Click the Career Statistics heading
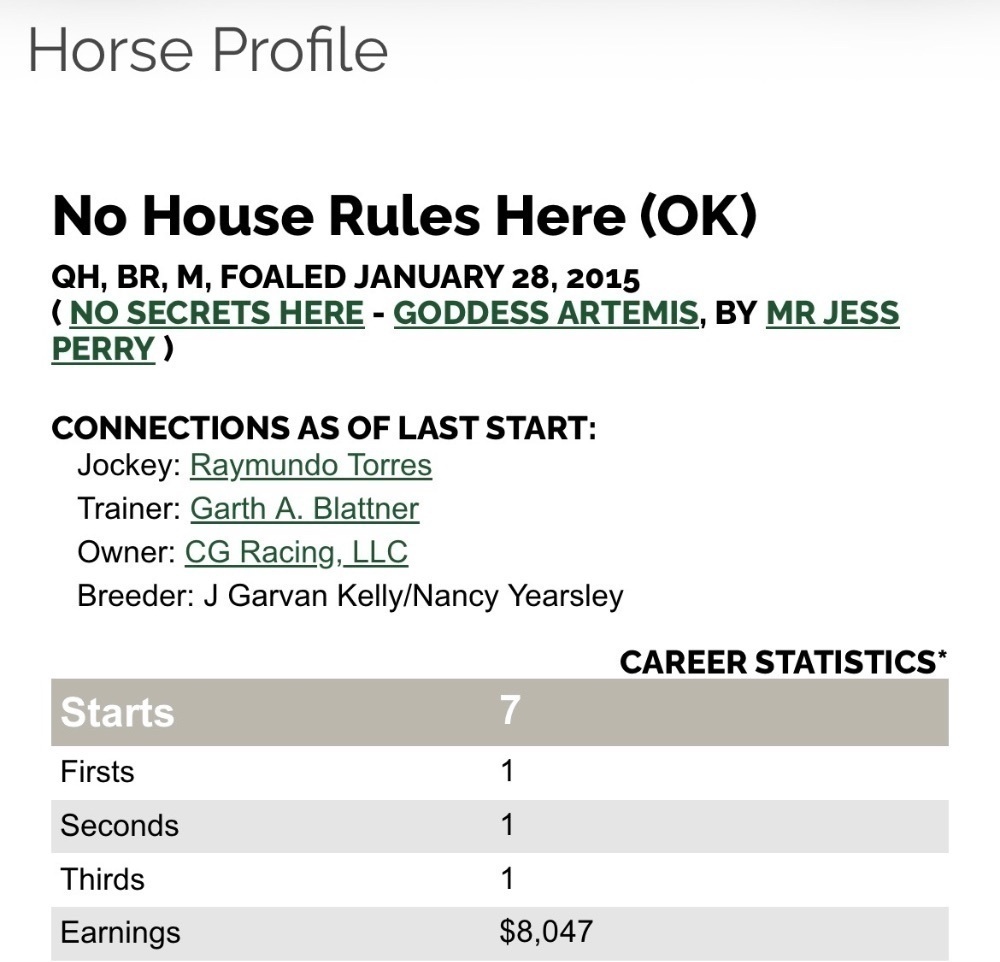This screenshot has height=962, width=1000. (783, 662)
